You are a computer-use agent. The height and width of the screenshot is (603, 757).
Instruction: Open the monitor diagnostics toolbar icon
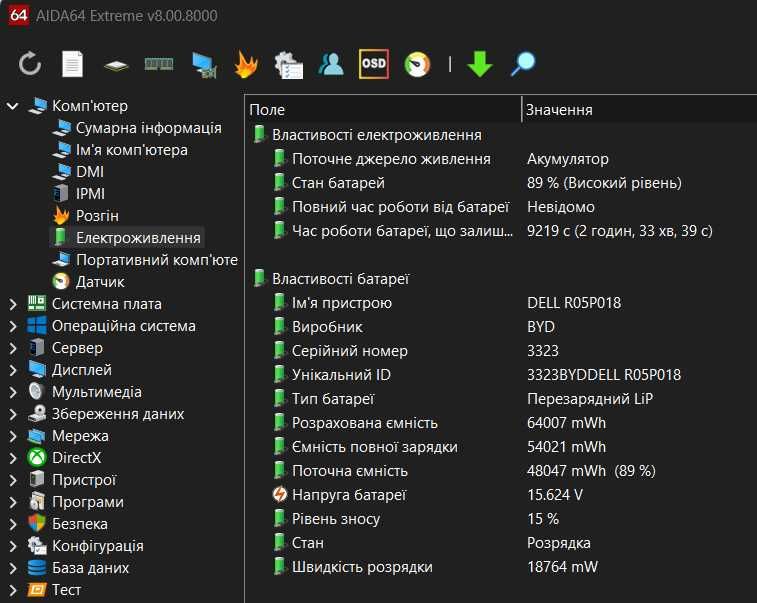(x=203, y=65)
